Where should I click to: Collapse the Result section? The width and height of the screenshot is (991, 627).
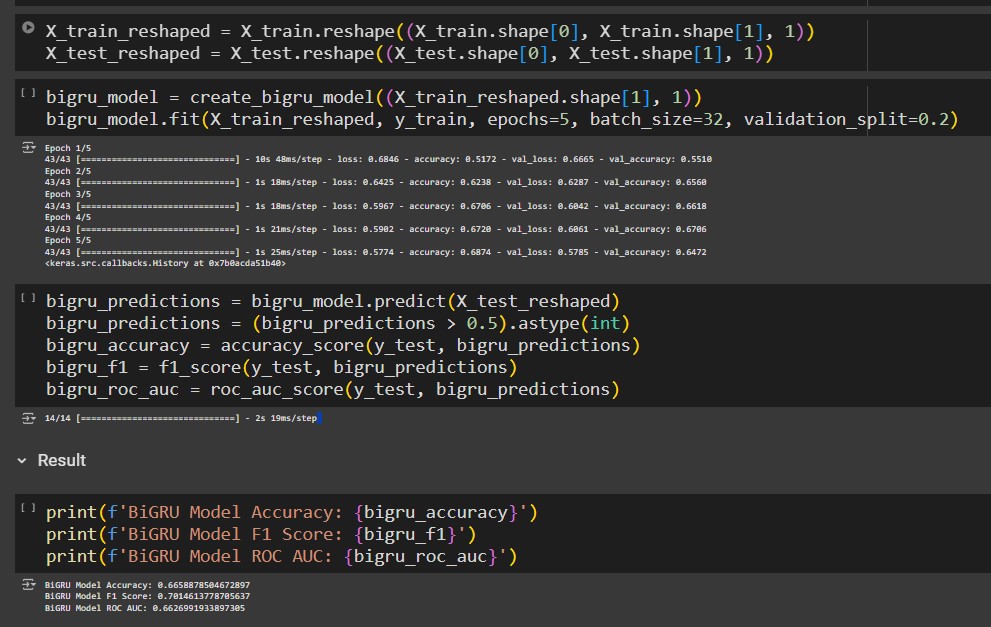click(22, 461)
